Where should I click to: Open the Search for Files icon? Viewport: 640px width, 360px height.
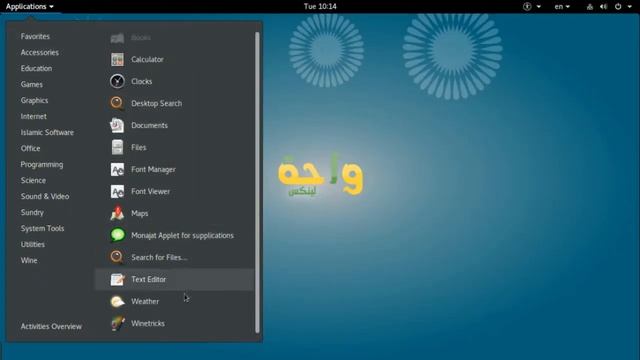pyautogui.click(x=118, y=257)
